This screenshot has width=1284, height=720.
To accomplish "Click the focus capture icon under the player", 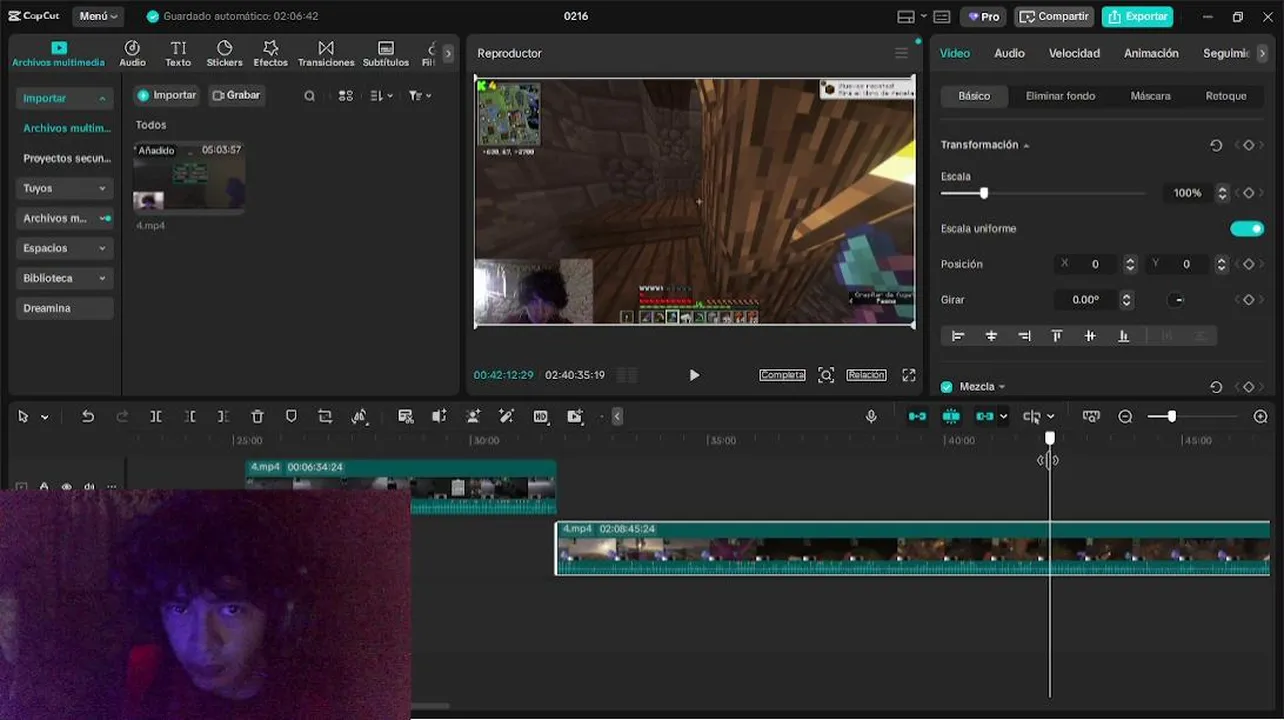I will pos(826,375).
